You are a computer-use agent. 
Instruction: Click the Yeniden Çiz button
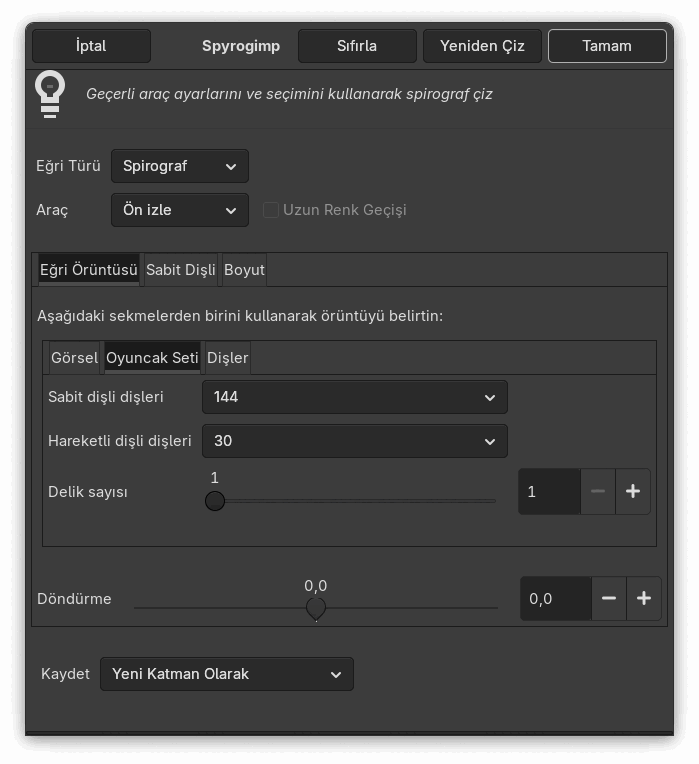[x=482, y=46]
